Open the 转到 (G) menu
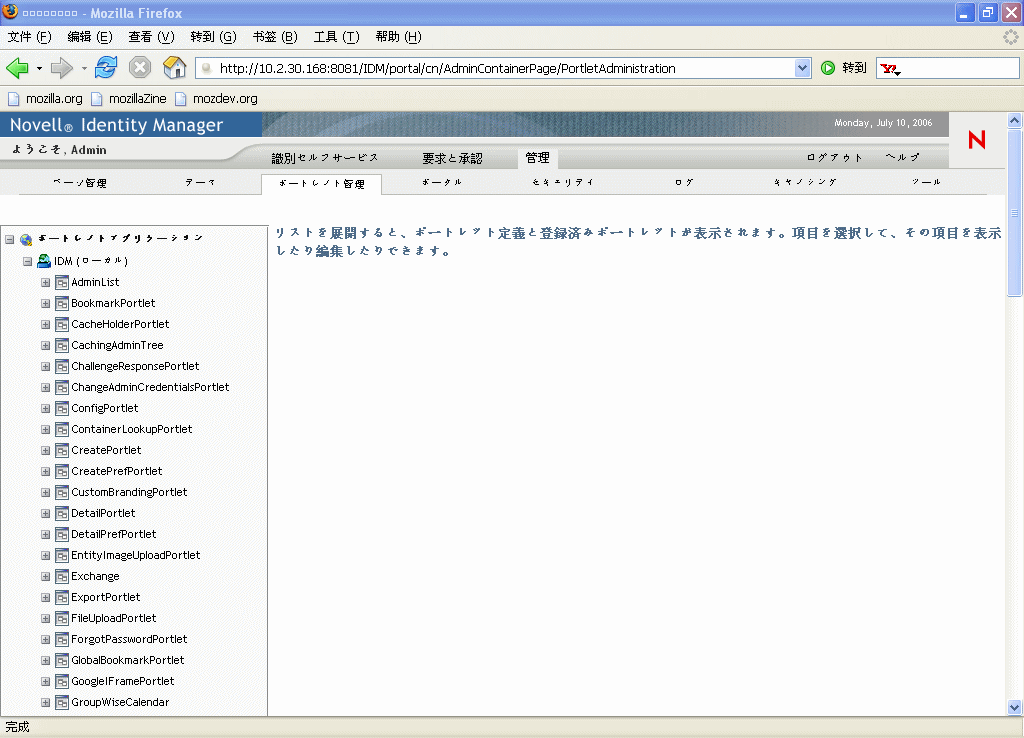This screenshot has width=1024, height=738. coord(214,37)
